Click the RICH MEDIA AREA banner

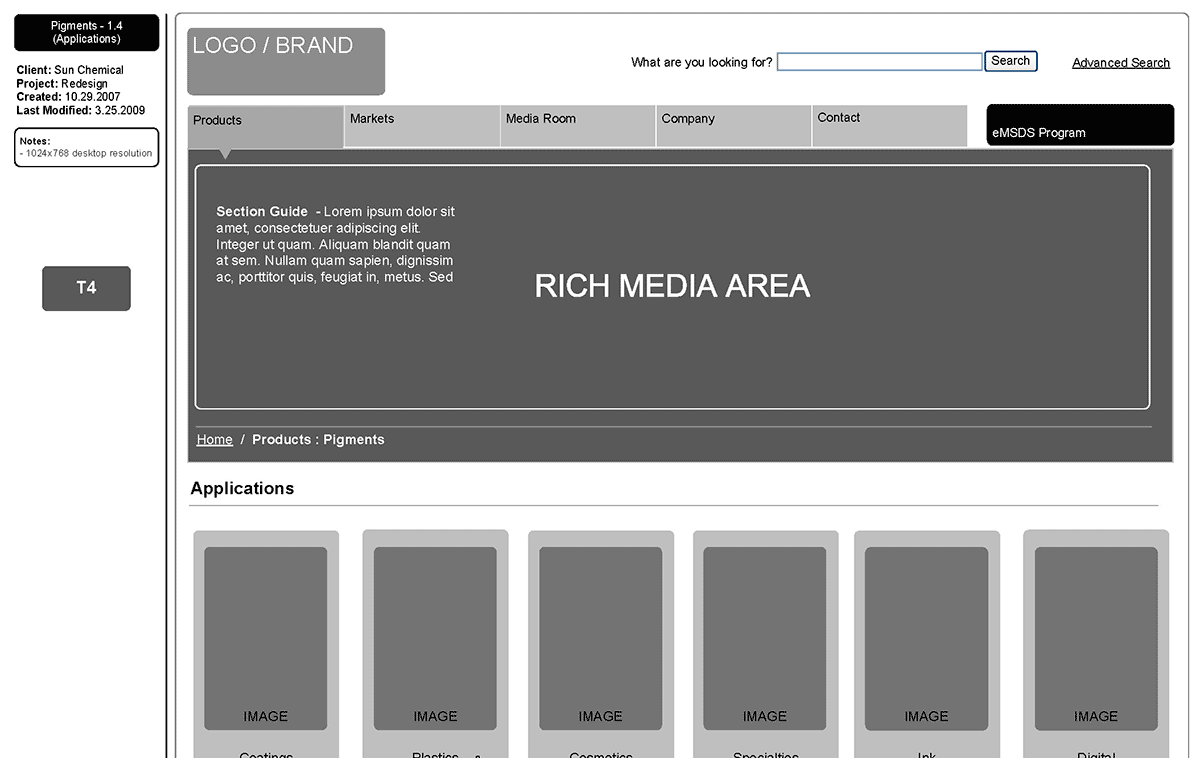point(672,287)
